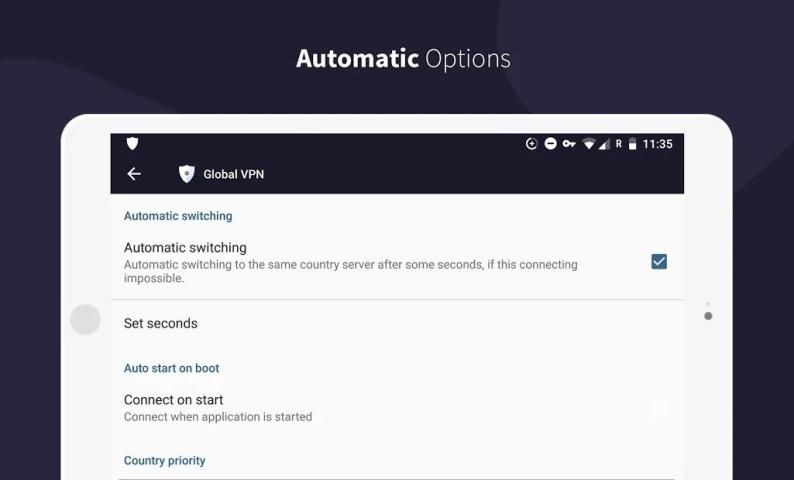Click the Global VPN title text
This screenshot has width=794, height=480.
tap(233, 174)
